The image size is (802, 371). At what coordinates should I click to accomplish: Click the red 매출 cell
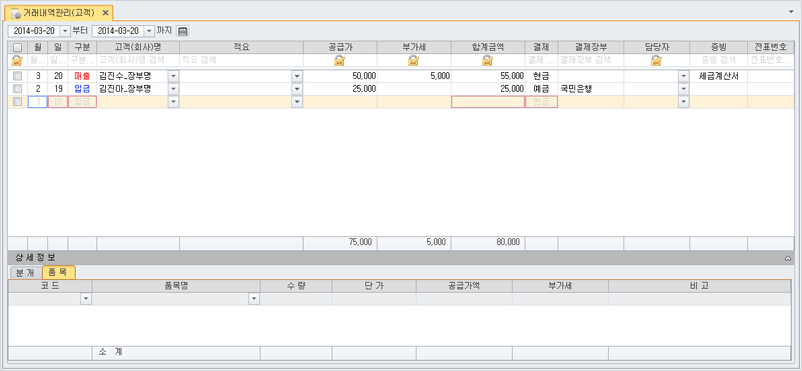pyautogui.click(x=82, y=76)
